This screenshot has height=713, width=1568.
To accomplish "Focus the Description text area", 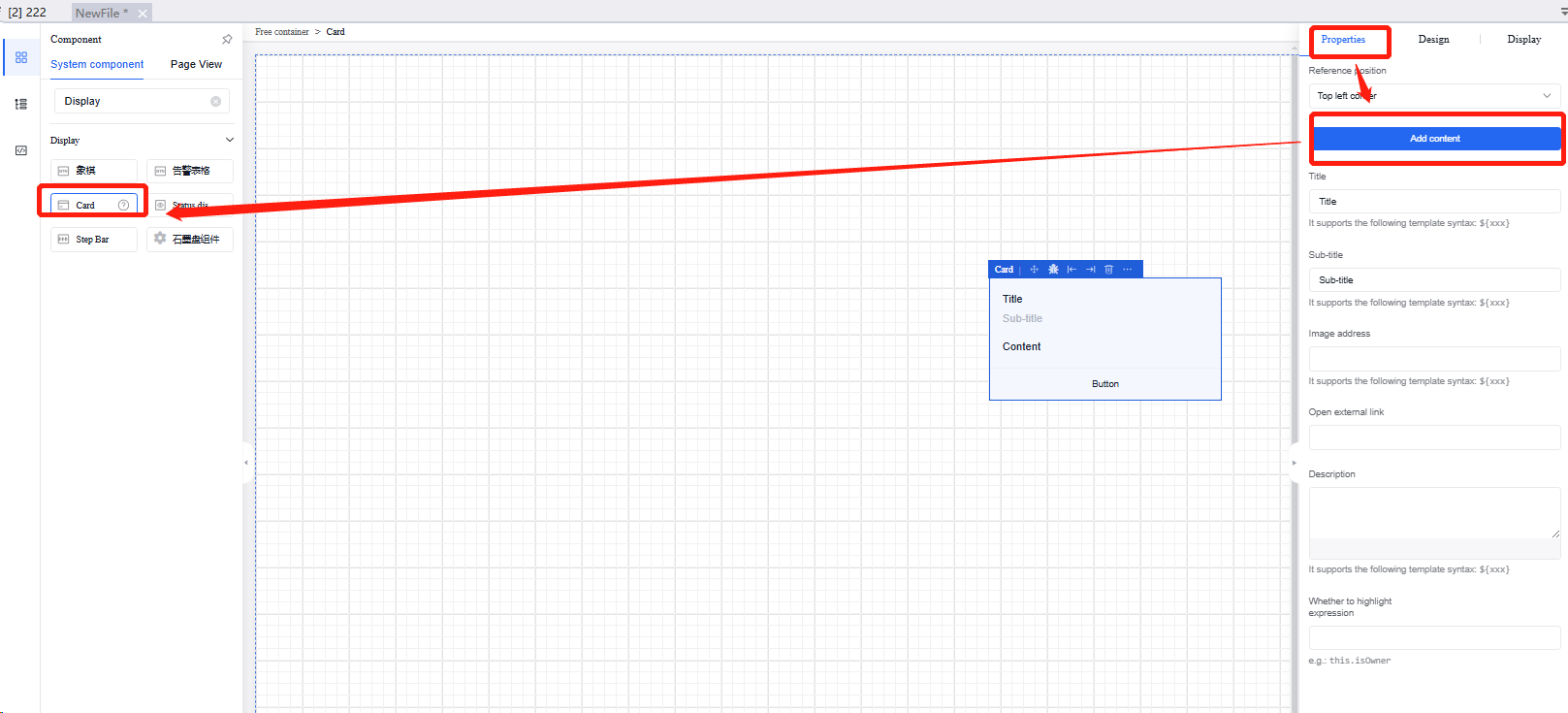I will coord(1435,513).
